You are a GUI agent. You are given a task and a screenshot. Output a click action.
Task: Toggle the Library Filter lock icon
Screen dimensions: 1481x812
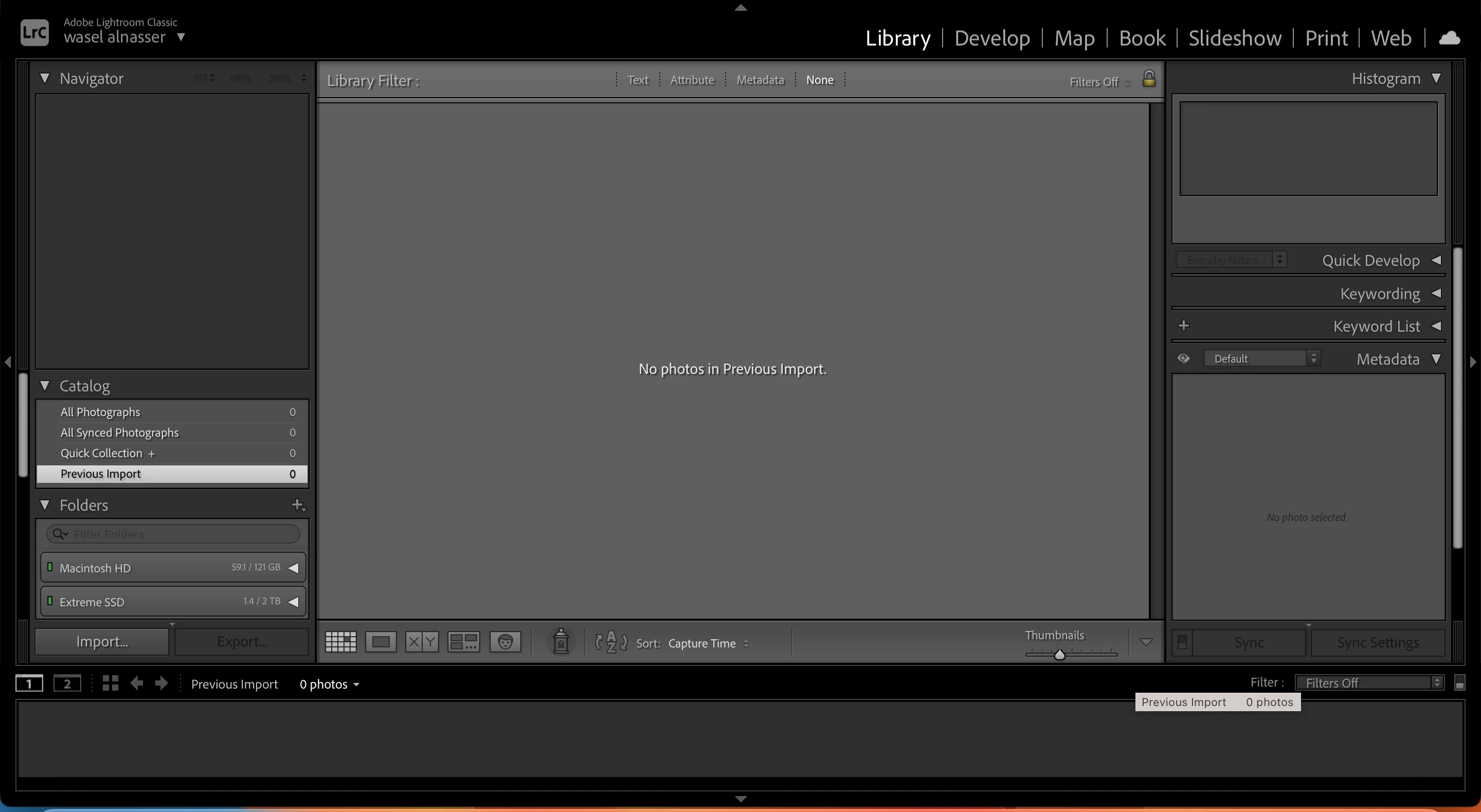(1149, 79)
